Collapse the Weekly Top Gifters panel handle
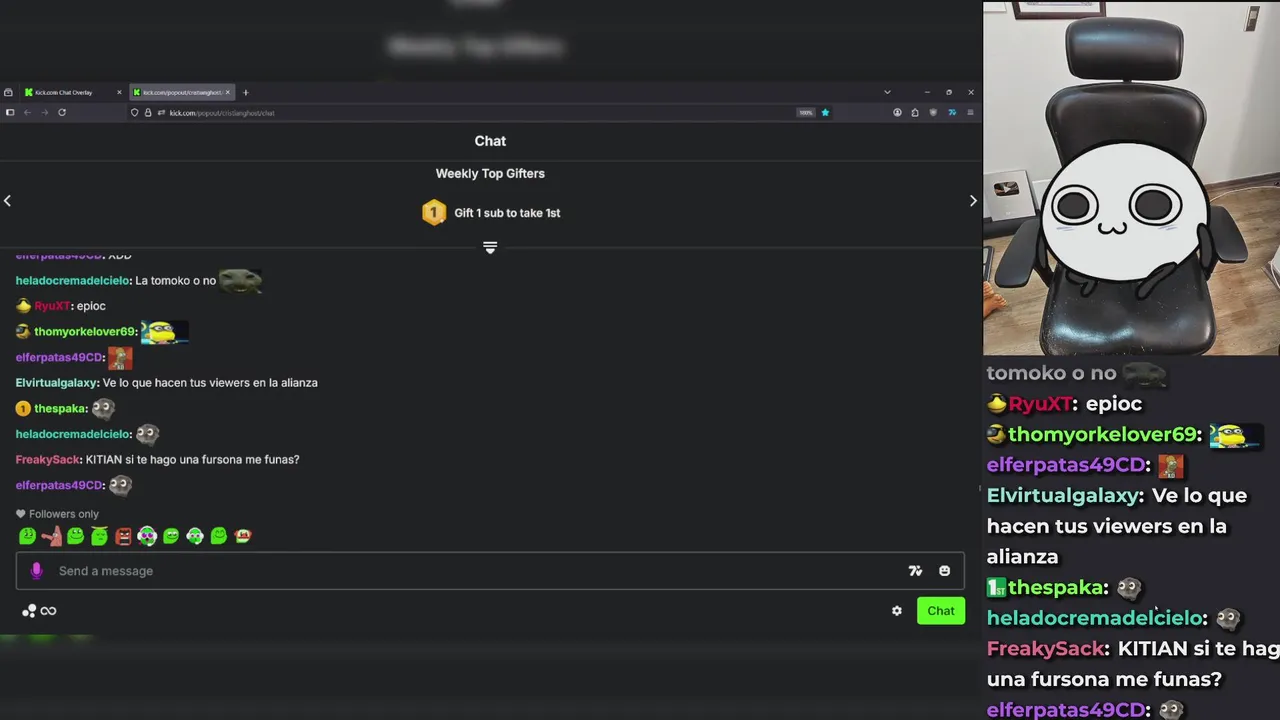Viewport: 1280px width, 720px height. coord(490,247)
